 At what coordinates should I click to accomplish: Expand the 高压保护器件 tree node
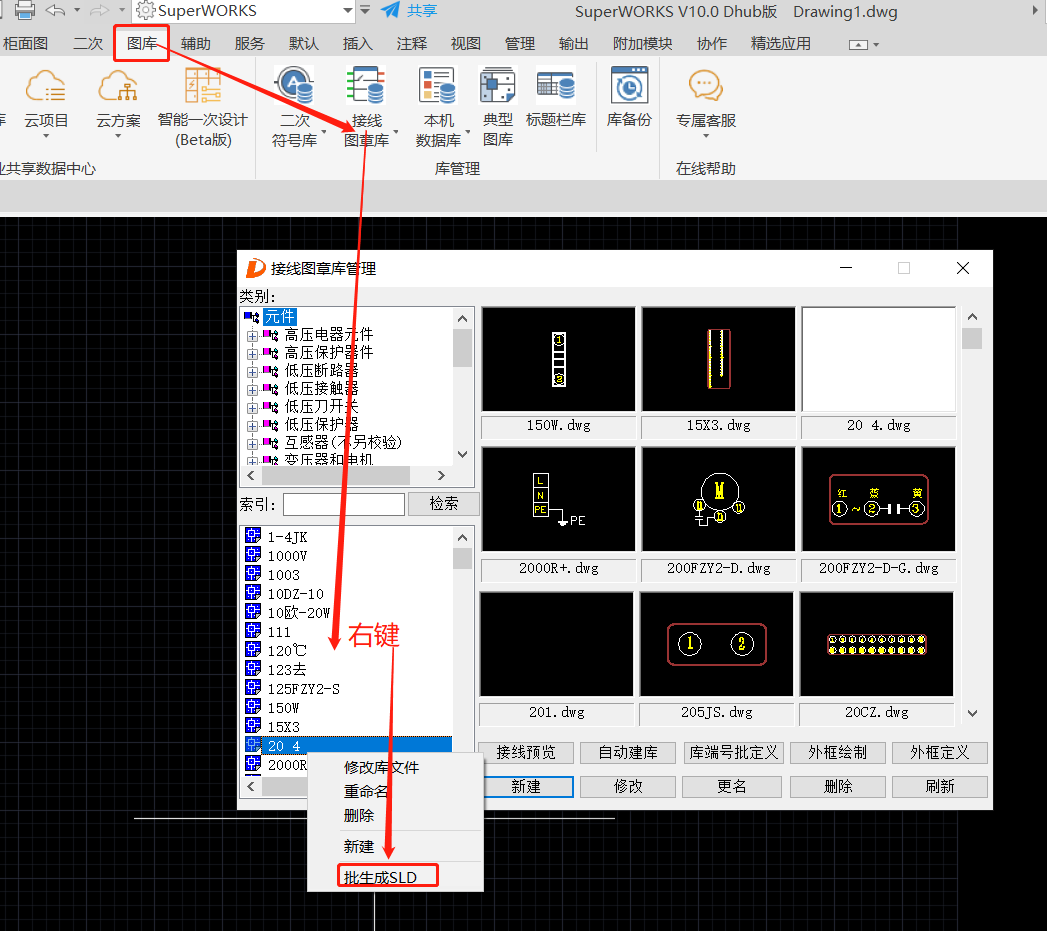point(252,353)
